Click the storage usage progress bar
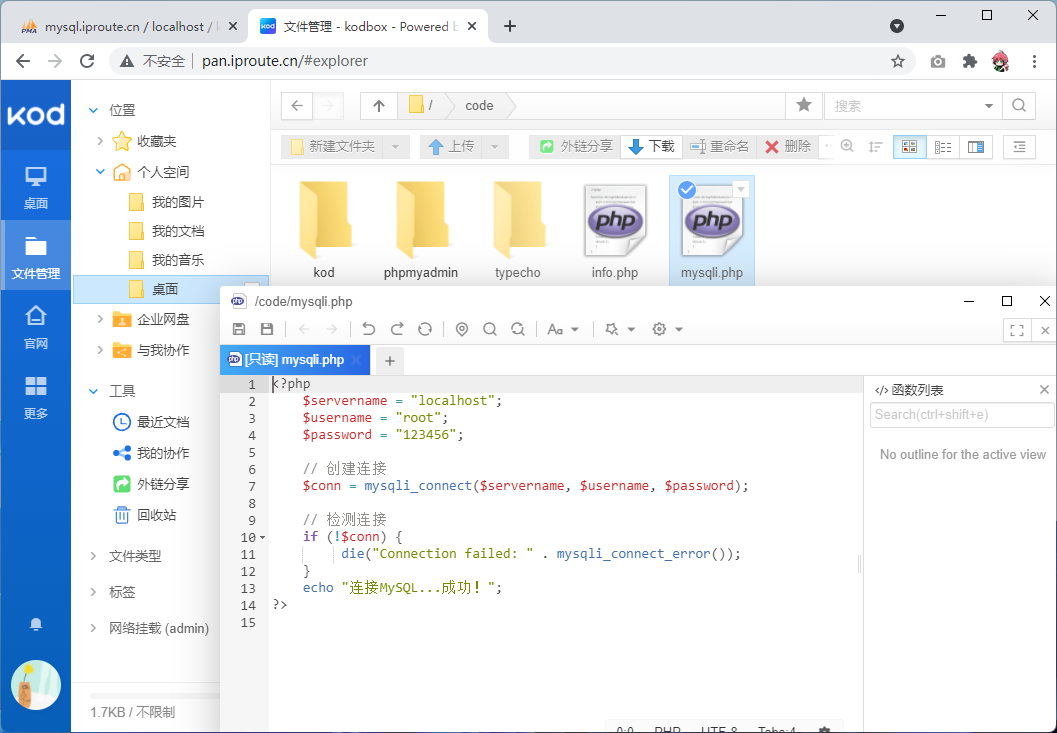Viewport: 1057px width, 733px height. (155, 696)
